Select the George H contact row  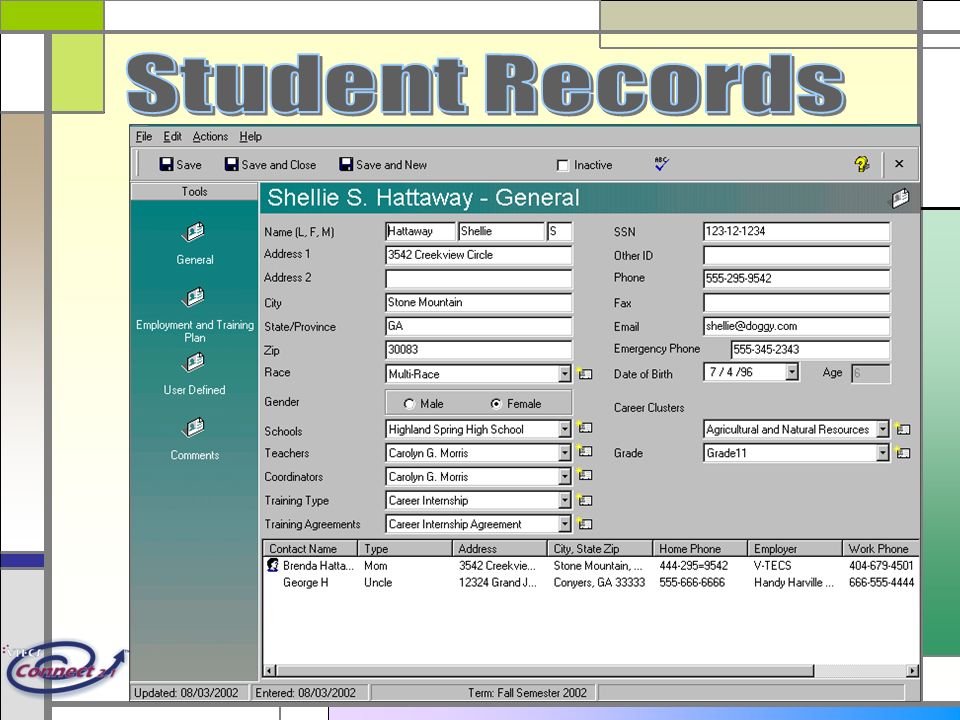pyautogui.click(x=591, y=582)
